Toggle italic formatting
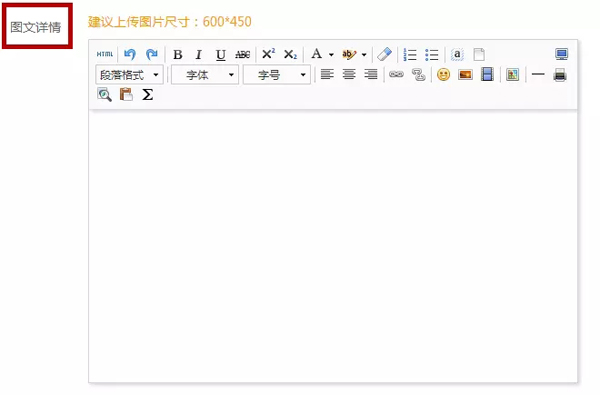The width and height of the screenshot is (600, 395). click(198, 55)
